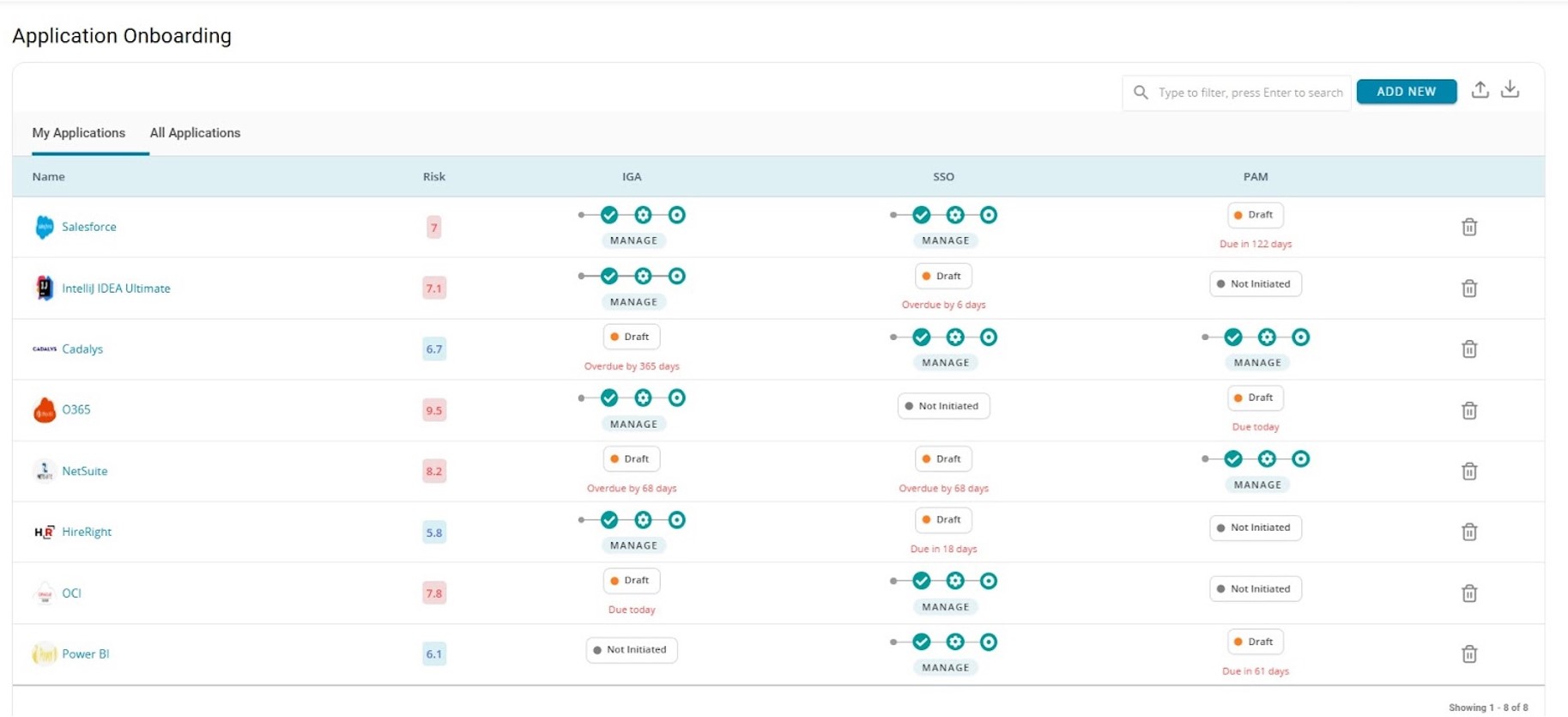1568x717 pixels.
Task: Open the NetSuite application link
Action: coord(85,471)
